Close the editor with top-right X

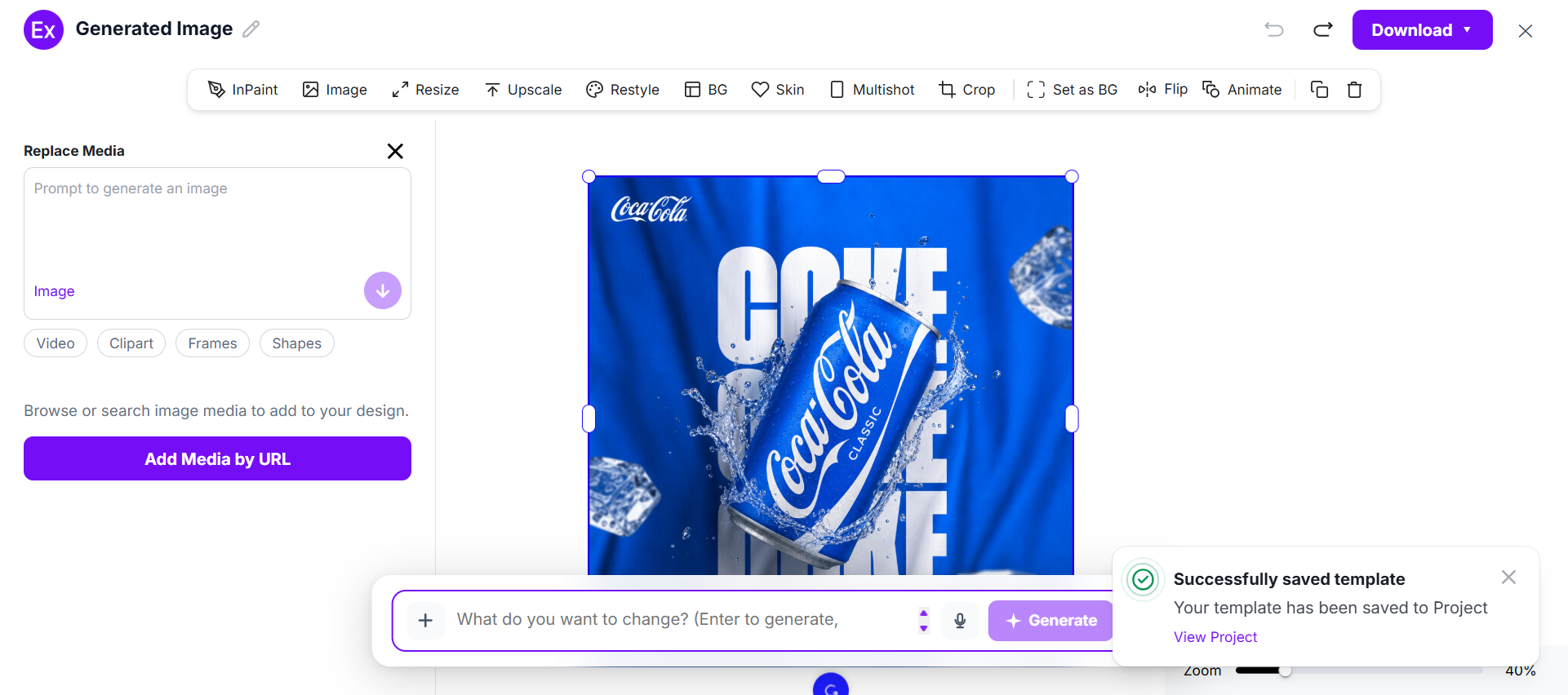click(x=1526, y=31)
